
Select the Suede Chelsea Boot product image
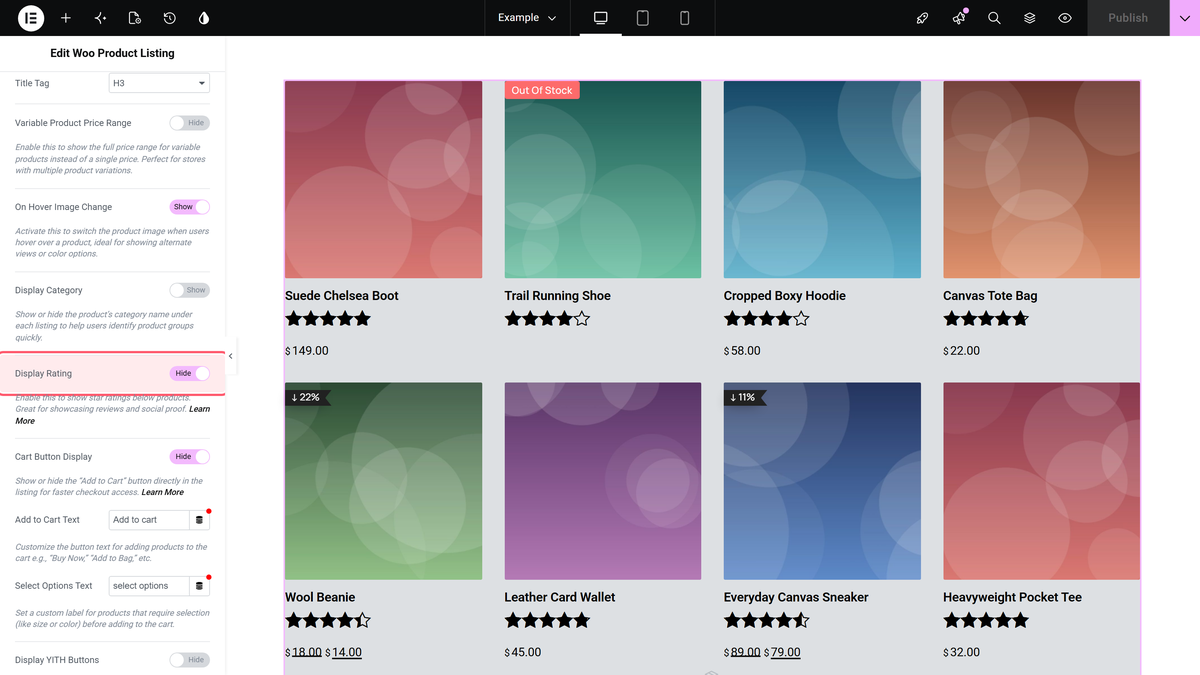pos(383,180)
